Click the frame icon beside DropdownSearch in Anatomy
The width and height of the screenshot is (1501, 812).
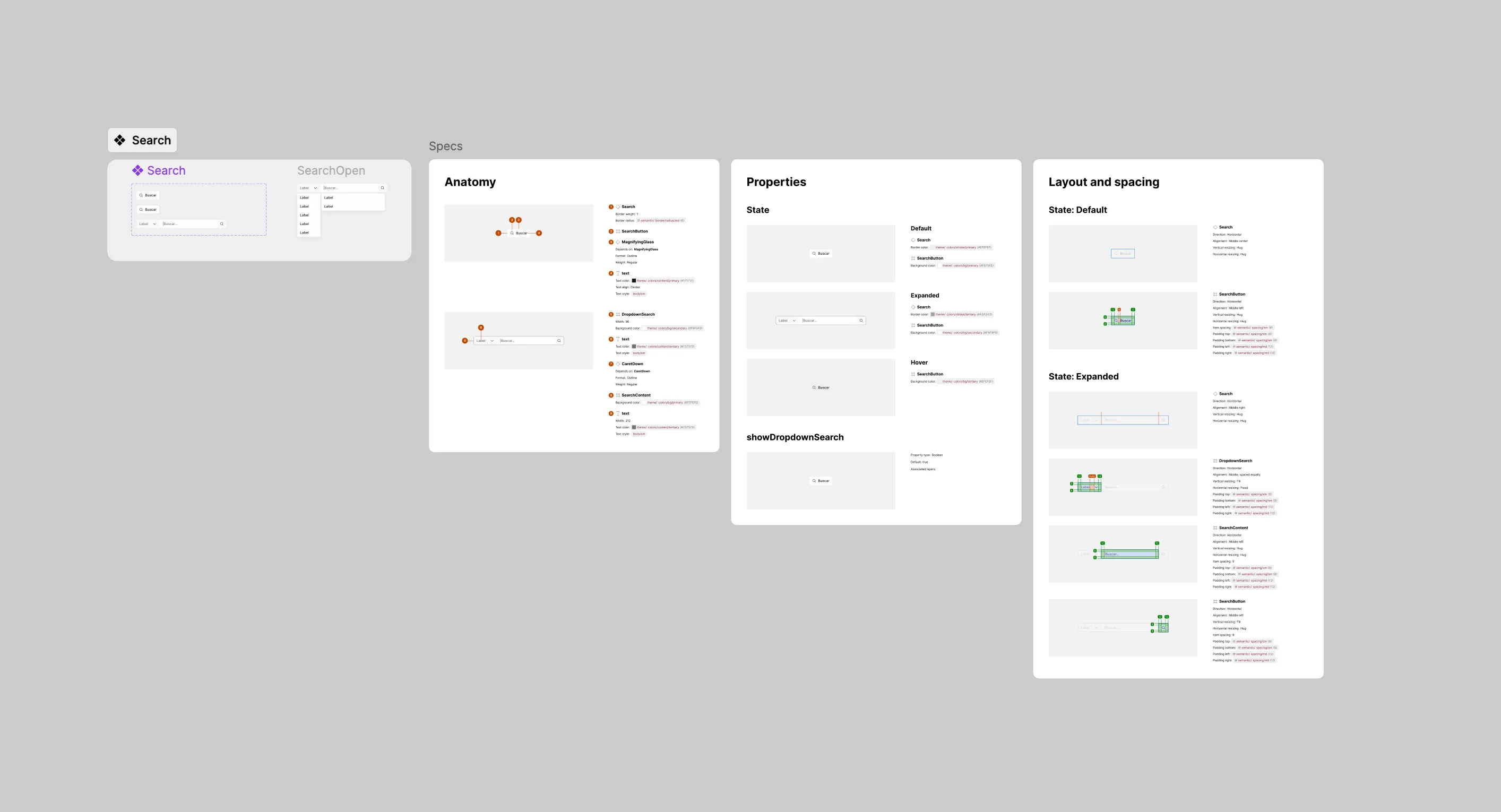618,315
